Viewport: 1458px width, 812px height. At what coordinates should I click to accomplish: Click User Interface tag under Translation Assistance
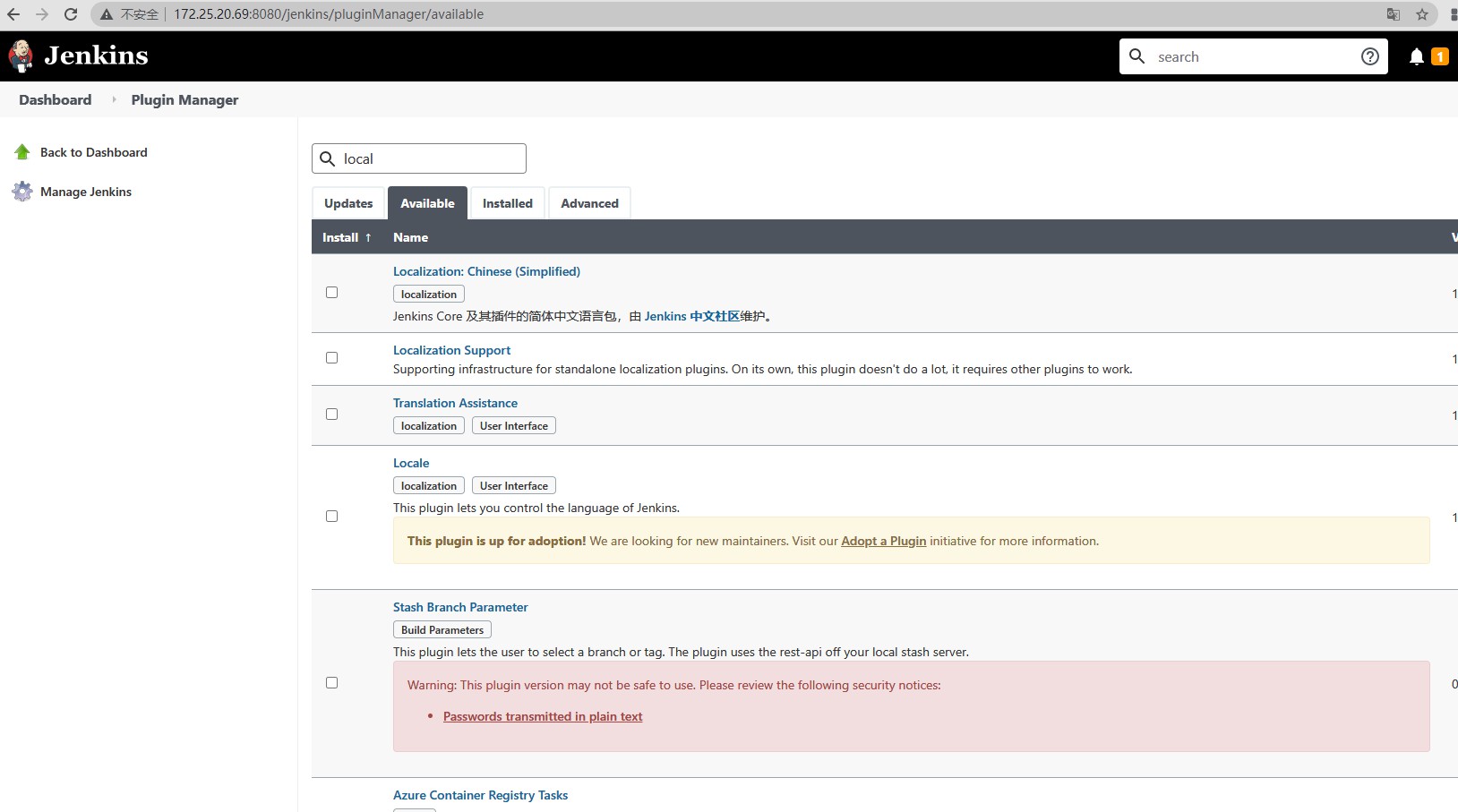pos(514,426)
